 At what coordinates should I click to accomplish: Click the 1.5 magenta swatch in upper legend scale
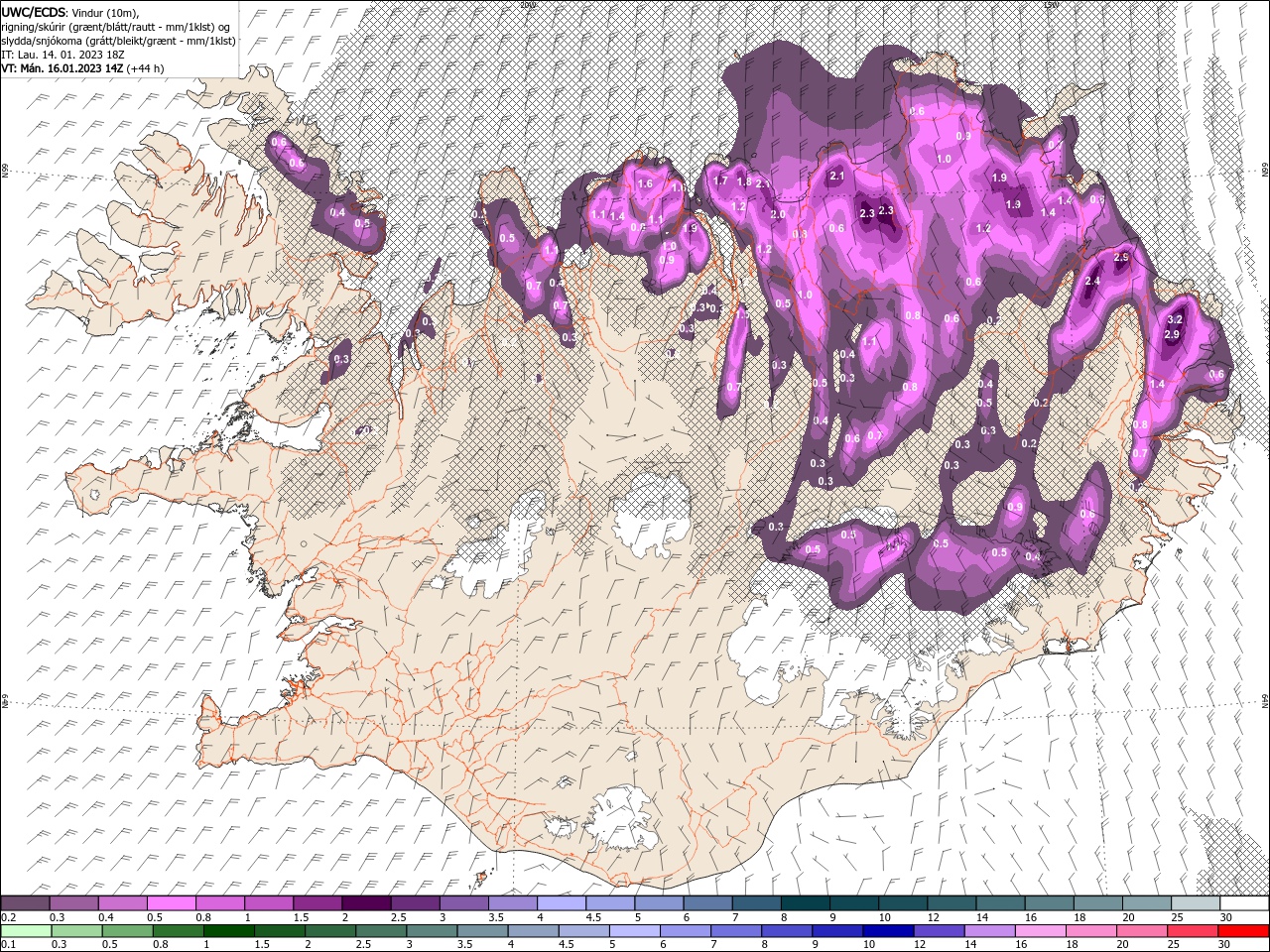tap(317, 903)
